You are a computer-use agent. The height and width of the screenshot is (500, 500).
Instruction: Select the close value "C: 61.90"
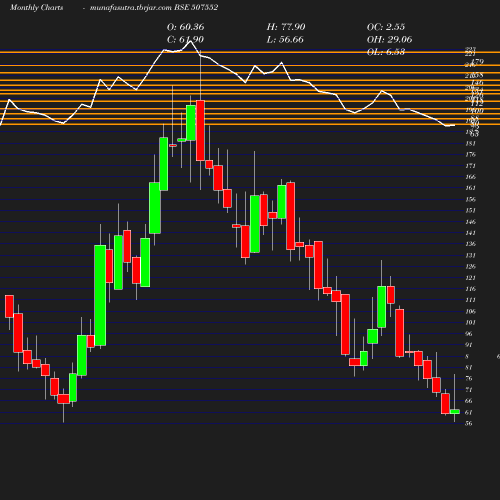pos(185,40)
